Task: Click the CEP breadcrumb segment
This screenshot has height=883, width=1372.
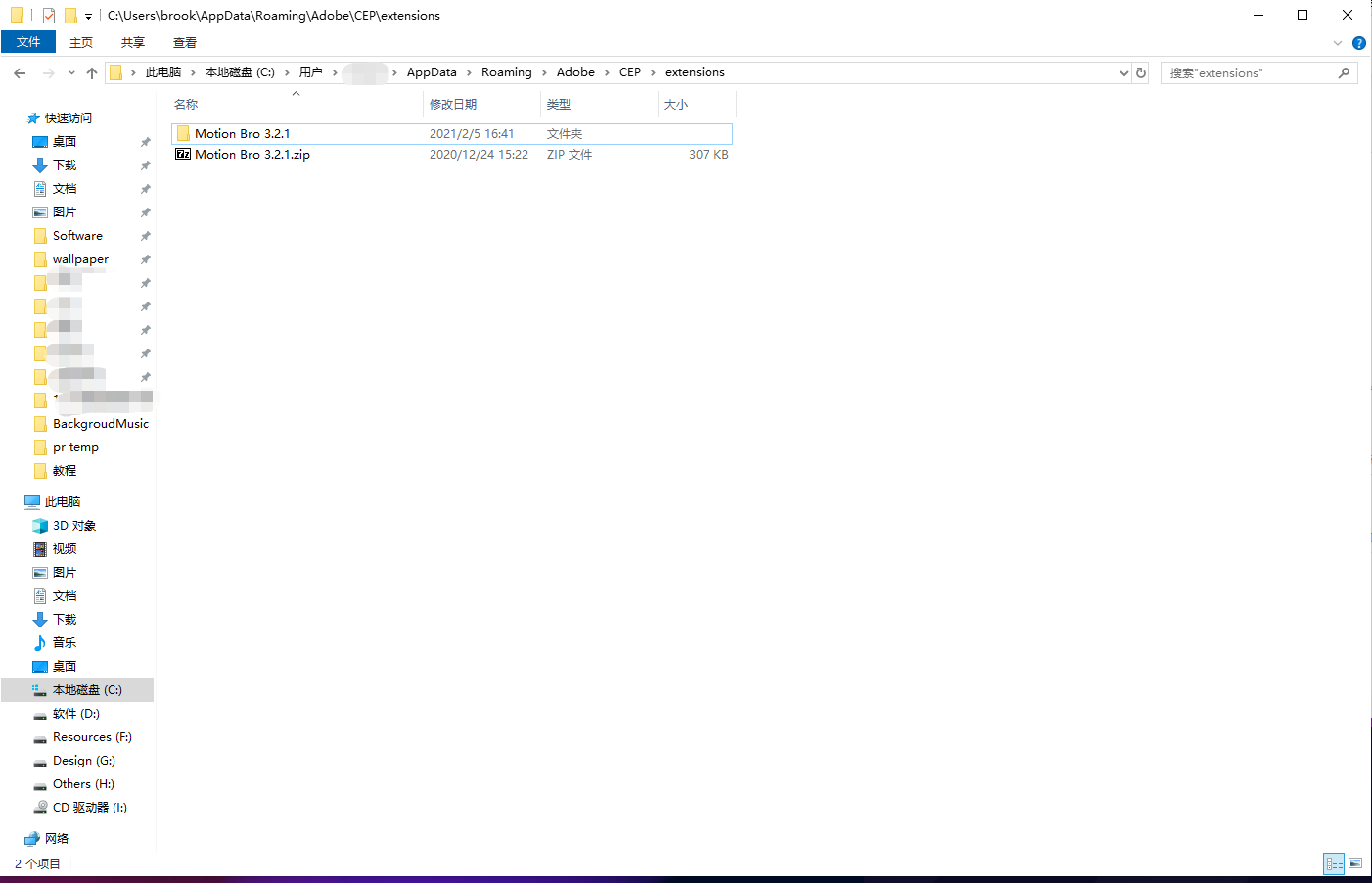Action: [630, 72]
